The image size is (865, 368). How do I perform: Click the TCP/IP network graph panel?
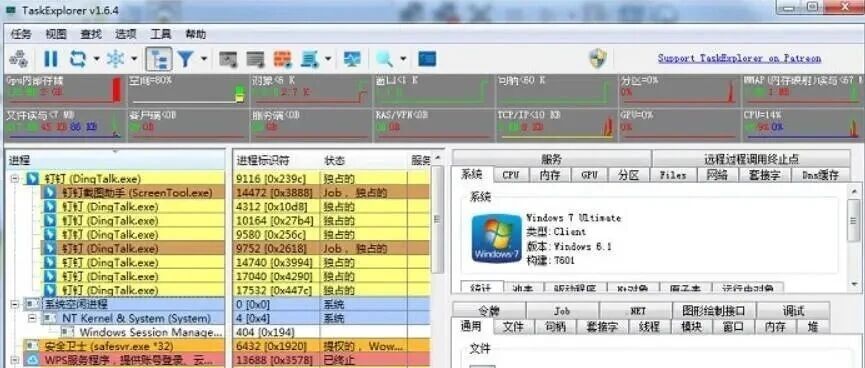pyautogui.click(x=557, y=125)
